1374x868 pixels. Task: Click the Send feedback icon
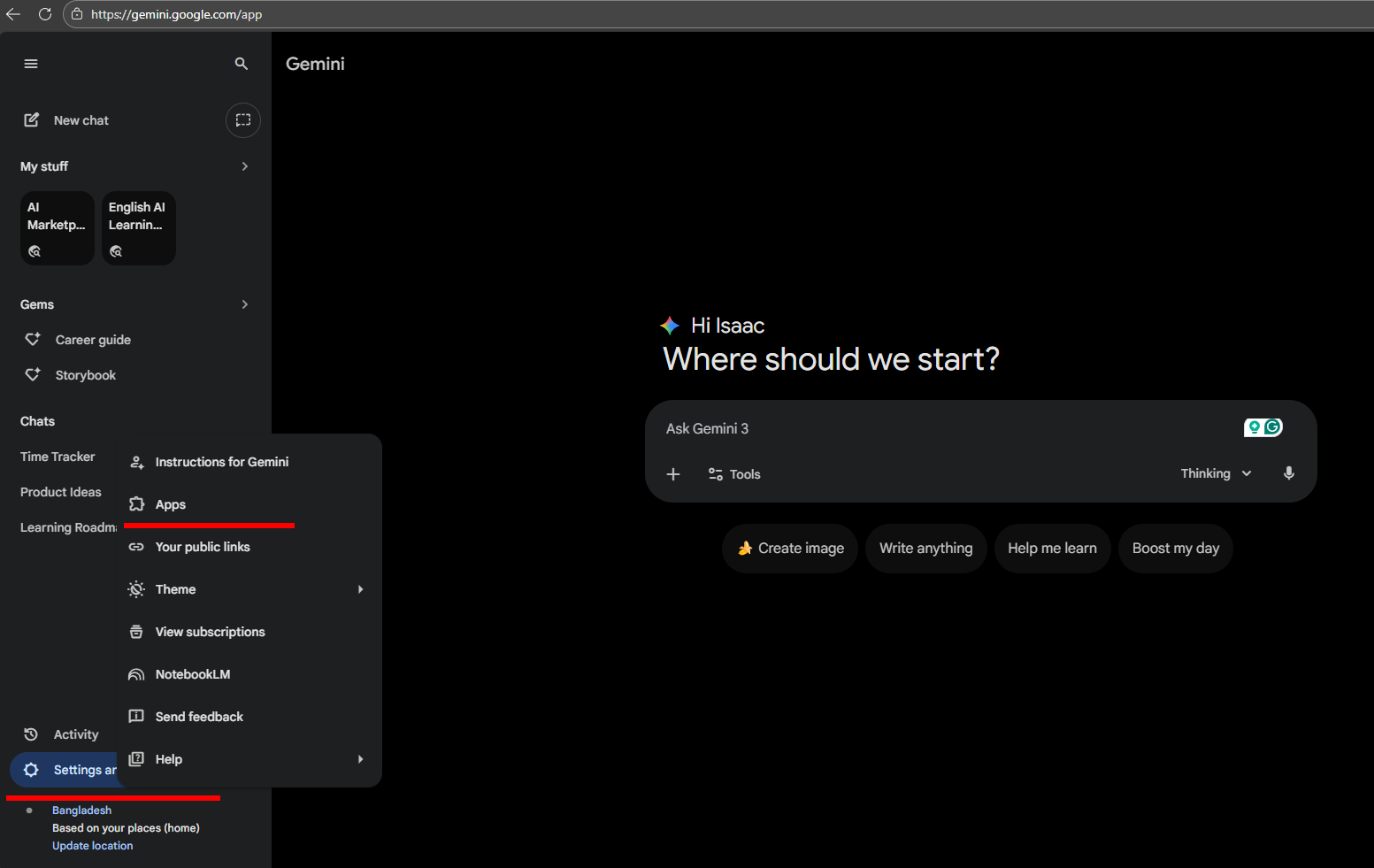[x=136, y=716]
